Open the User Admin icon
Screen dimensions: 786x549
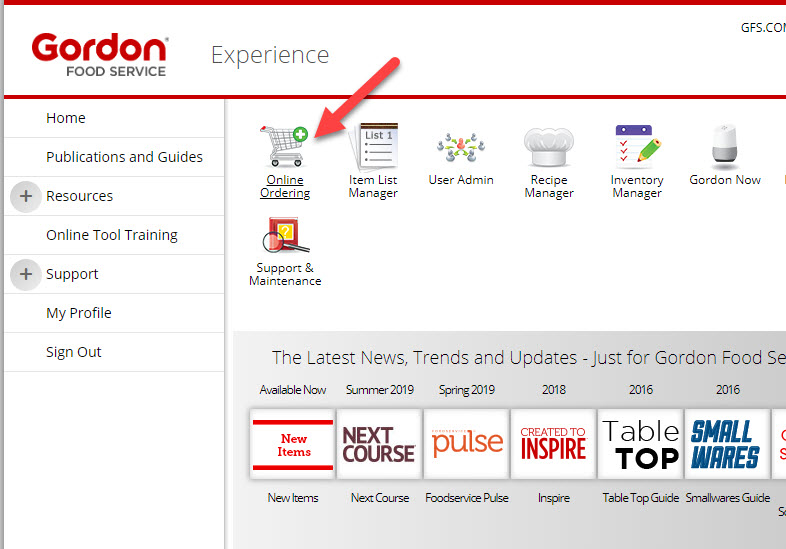coord(461,147)
